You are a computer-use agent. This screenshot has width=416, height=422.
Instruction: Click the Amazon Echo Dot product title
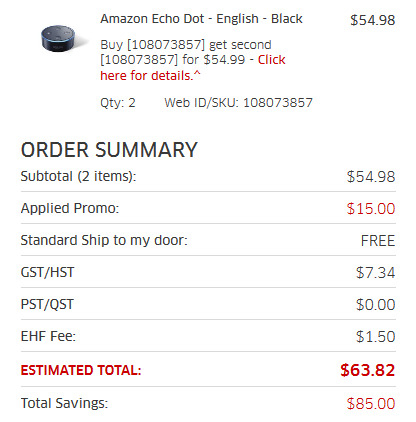pyautogui.click(x=201, y=19)
